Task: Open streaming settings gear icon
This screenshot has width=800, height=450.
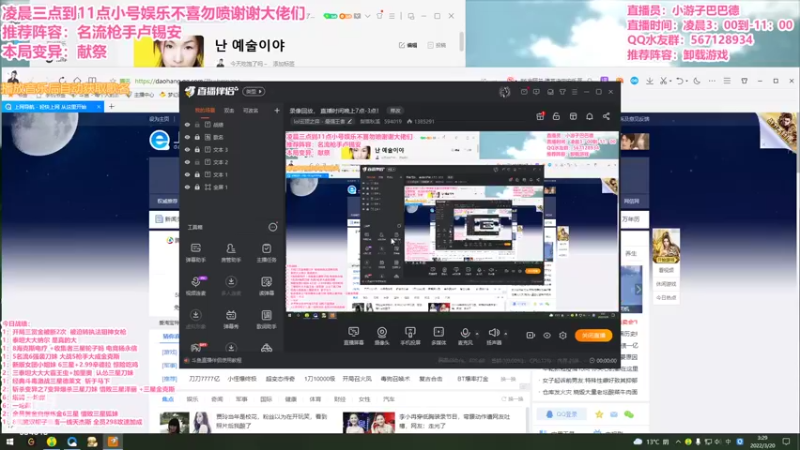Action: (563, 335)
